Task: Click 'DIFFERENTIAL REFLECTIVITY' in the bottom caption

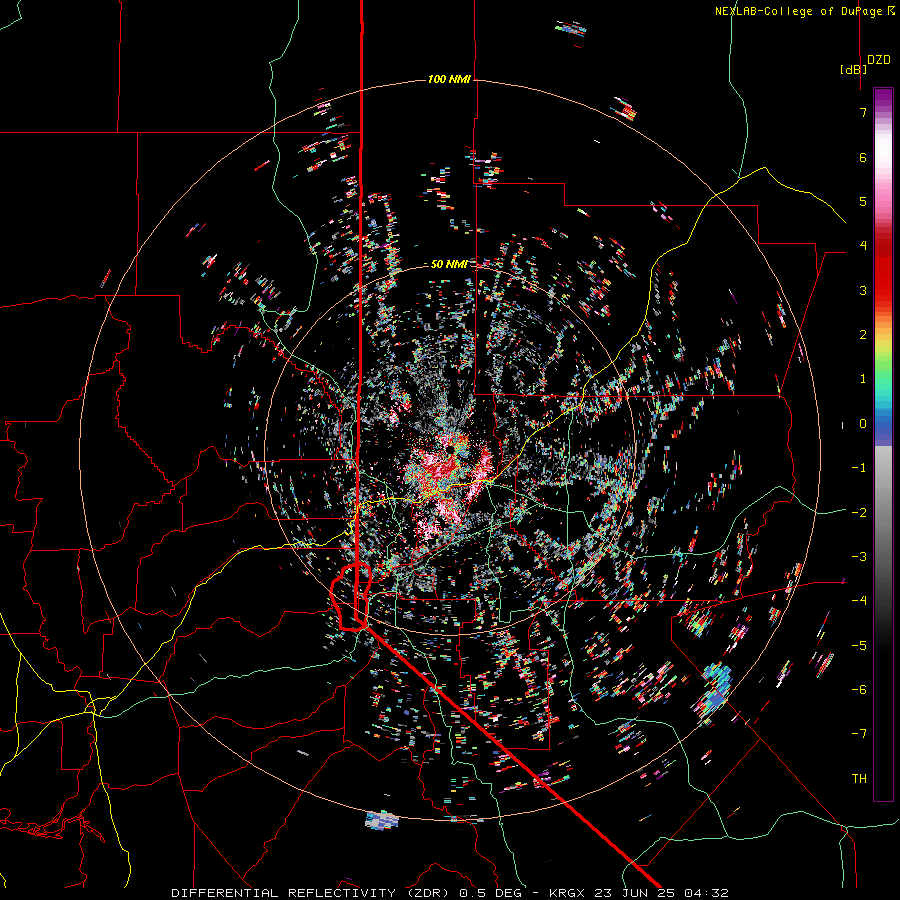Action: [284, 893]
